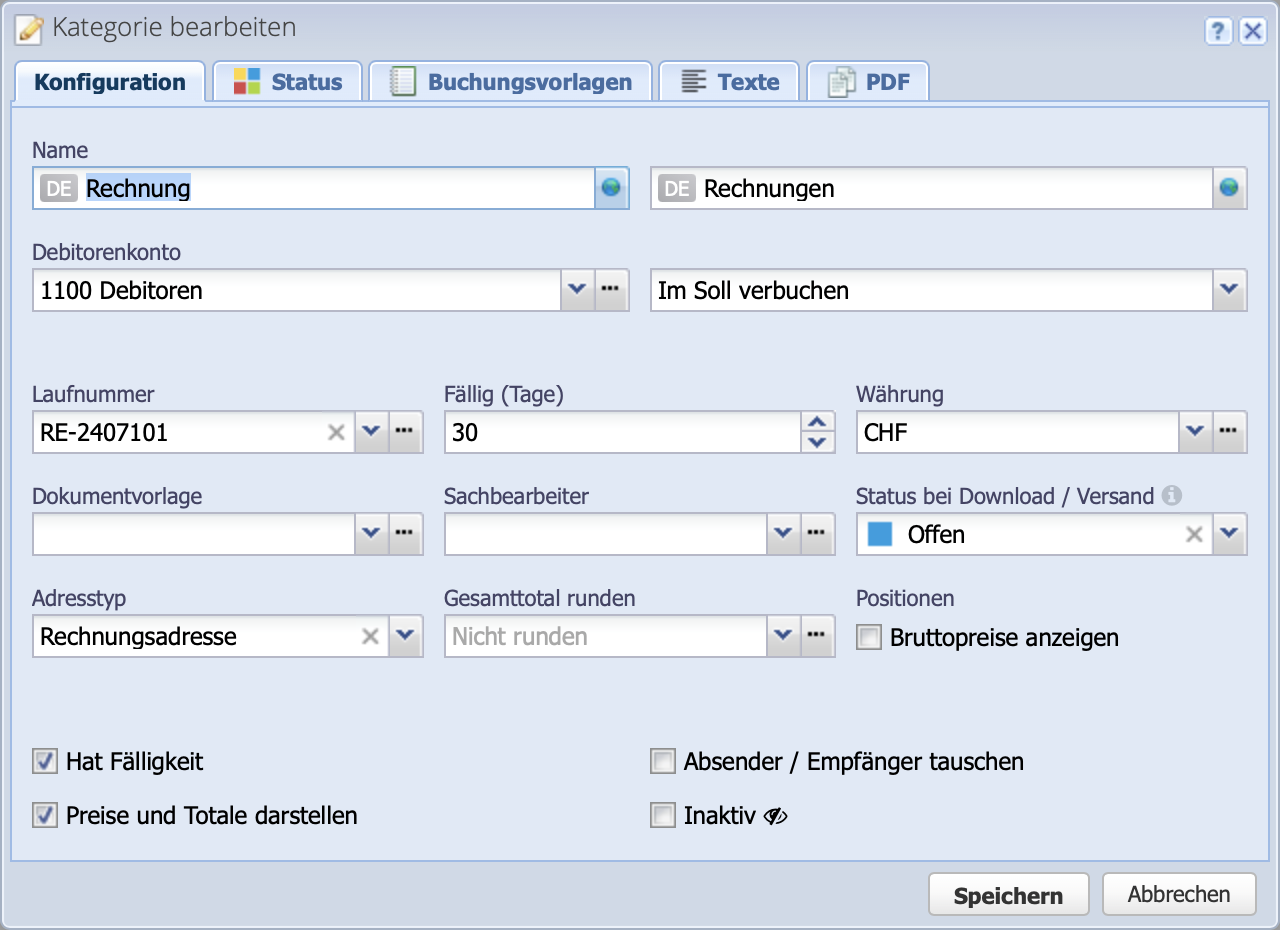Click the ellipsis button next to Gesamttotal runden

pos(817,636)
